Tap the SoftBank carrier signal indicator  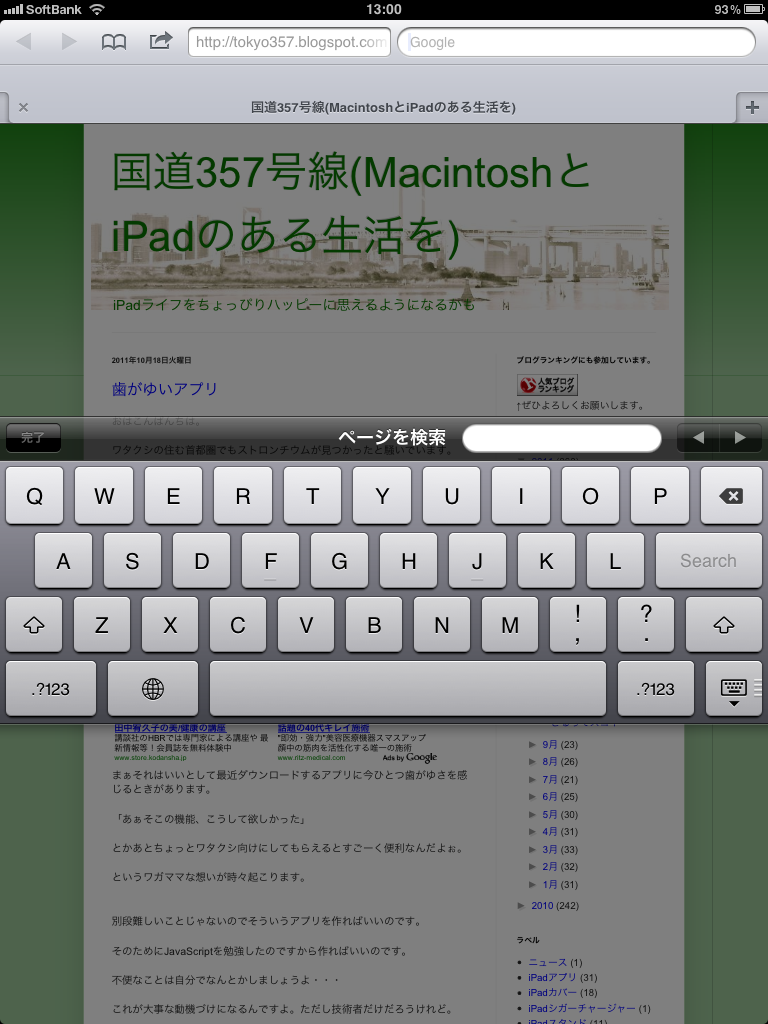pyautogui.click(x=43, y=9)
